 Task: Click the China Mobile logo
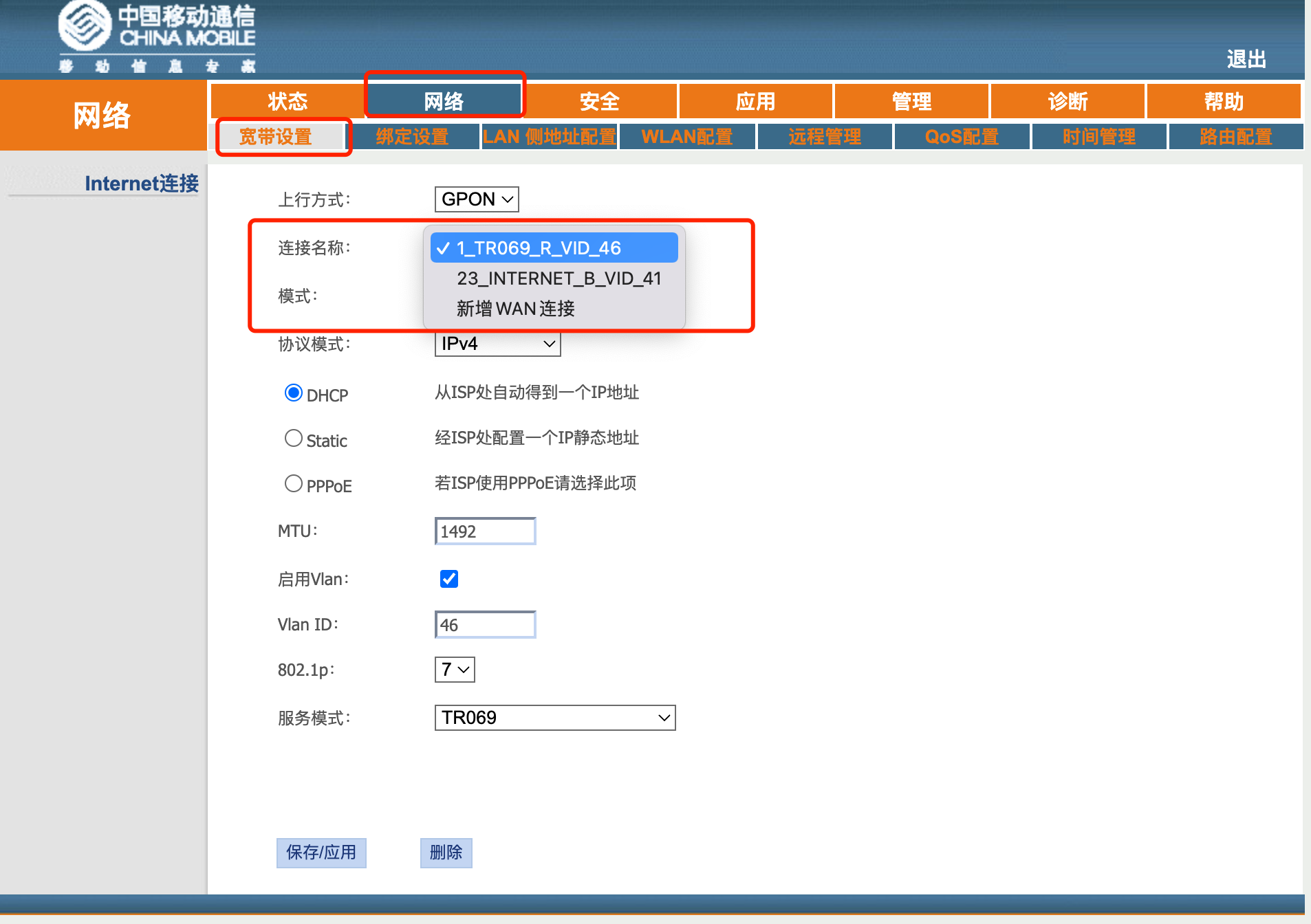(x=157, y=36)
